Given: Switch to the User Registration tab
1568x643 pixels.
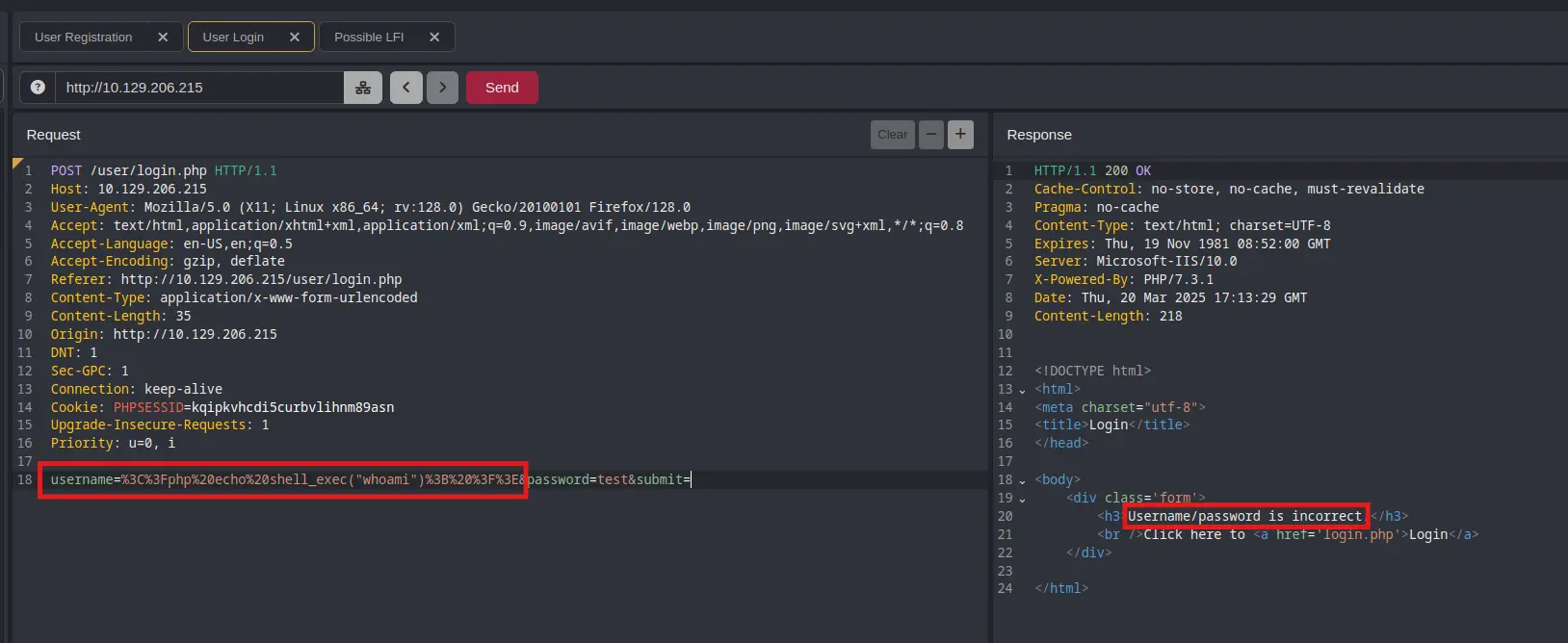Looking at the screenshot, I should [x=84, y=37].
